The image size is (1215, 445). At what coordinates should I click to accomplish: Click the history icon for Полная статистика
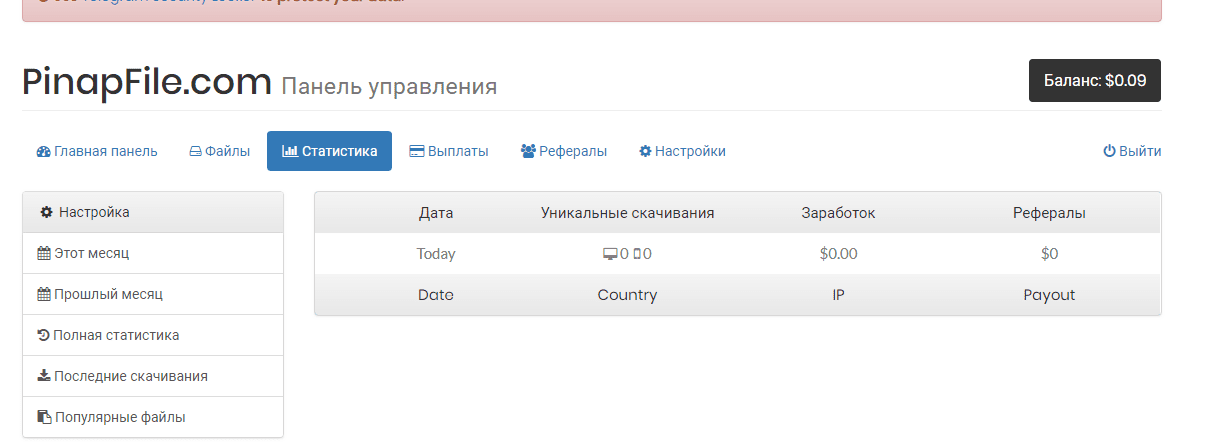[x=43, y=335]
